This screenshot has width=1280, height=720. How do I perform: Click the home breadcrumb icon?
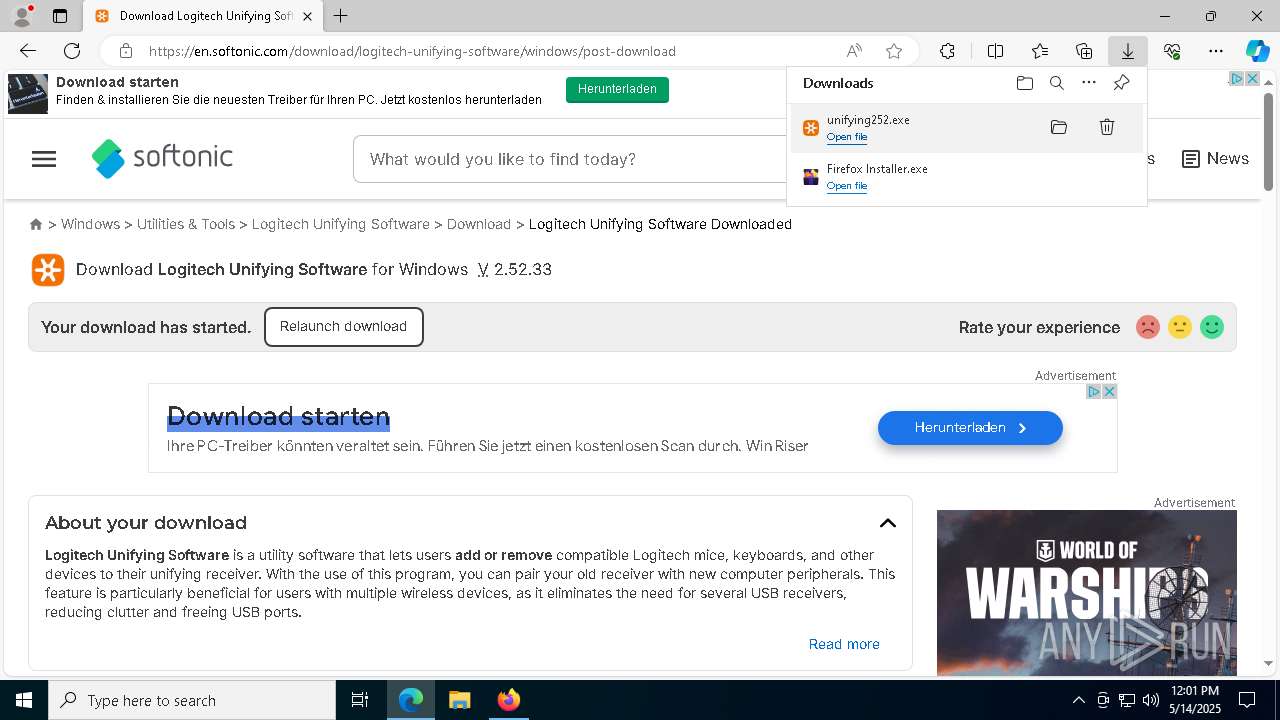[36, 224]
